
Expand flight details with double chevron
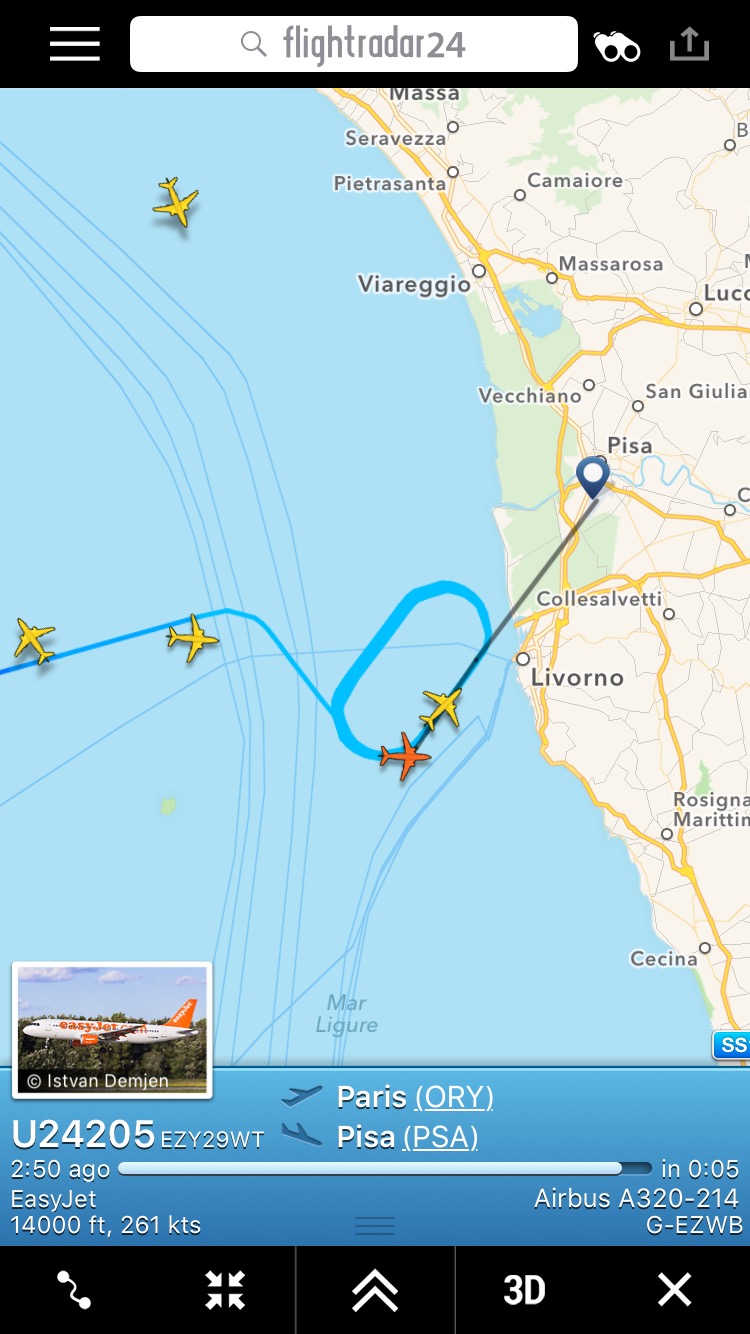tap(375, 1290)
